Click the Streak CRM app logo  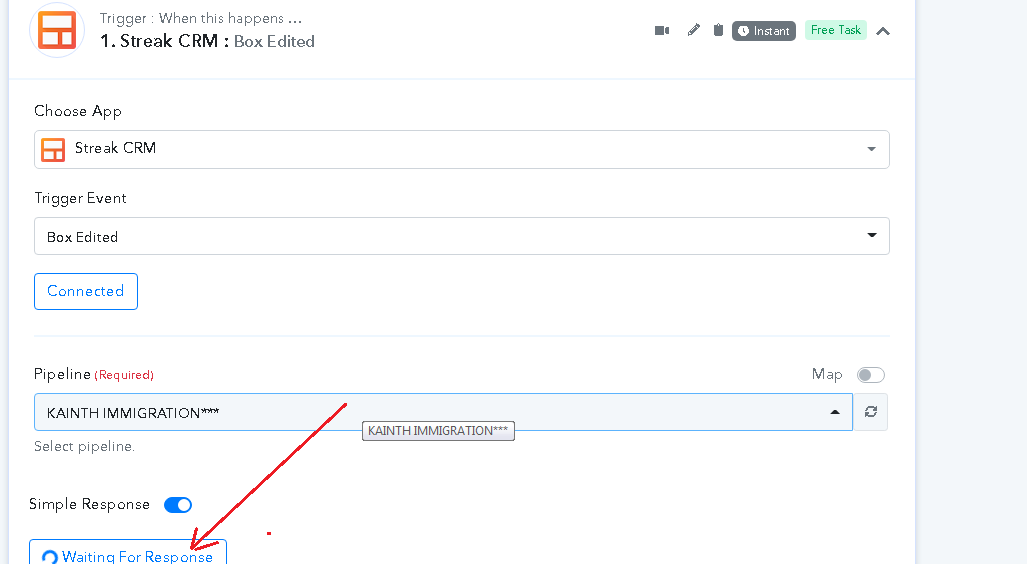[57, 30]
